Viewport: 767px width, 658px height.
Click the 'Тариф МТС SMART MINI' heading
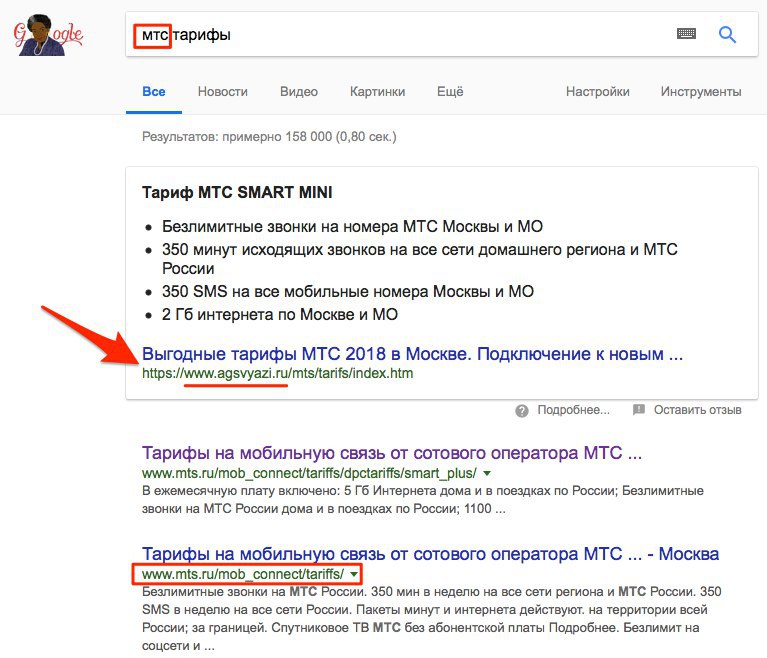click(237, 192)
